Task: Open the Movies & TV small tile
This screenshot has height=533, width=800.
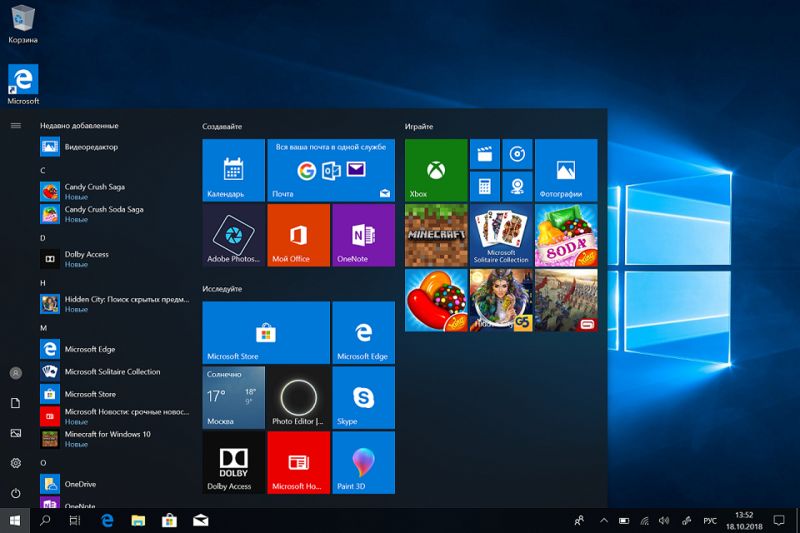Action: click(485, 154)
